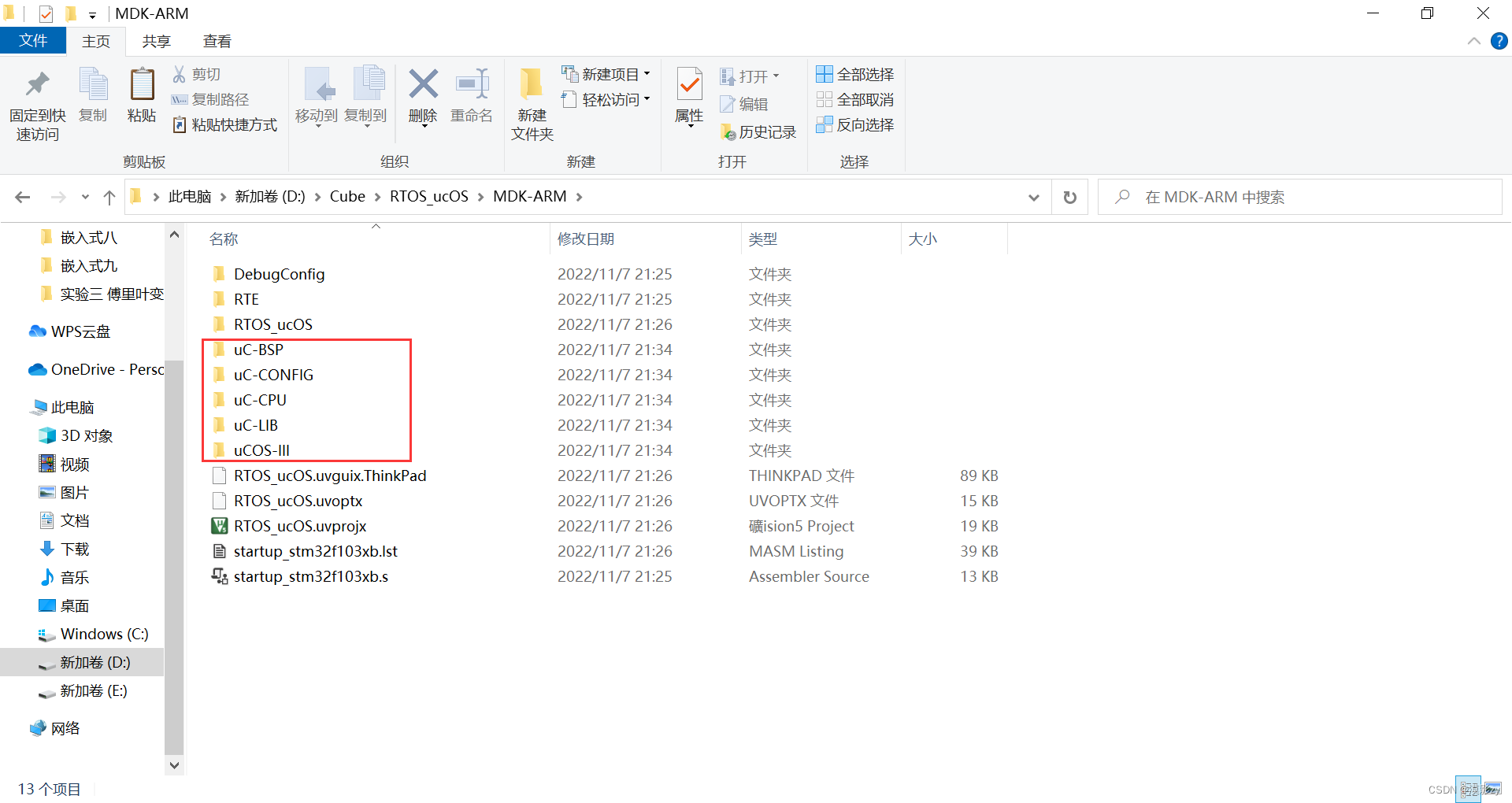Refresh the current folder view
The height and width of the screenshot is (803, 1512).
point(1069,197)
